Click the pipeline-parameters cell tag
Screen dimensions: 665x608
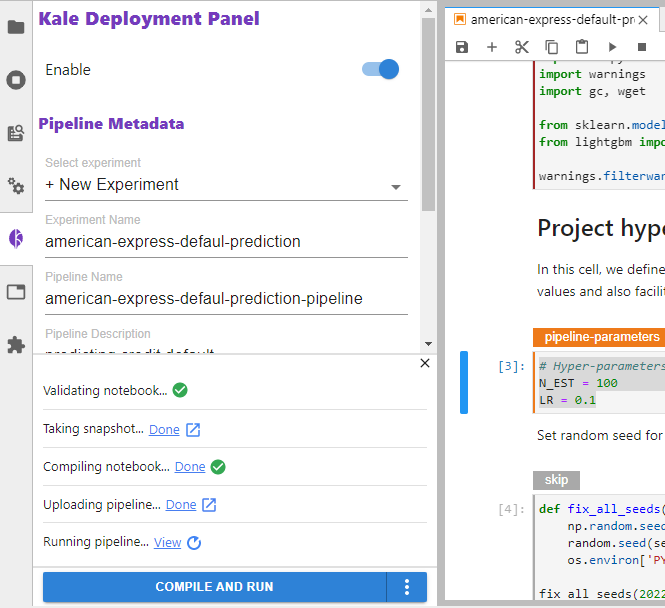pyautogui.click(x=598, y=337)
